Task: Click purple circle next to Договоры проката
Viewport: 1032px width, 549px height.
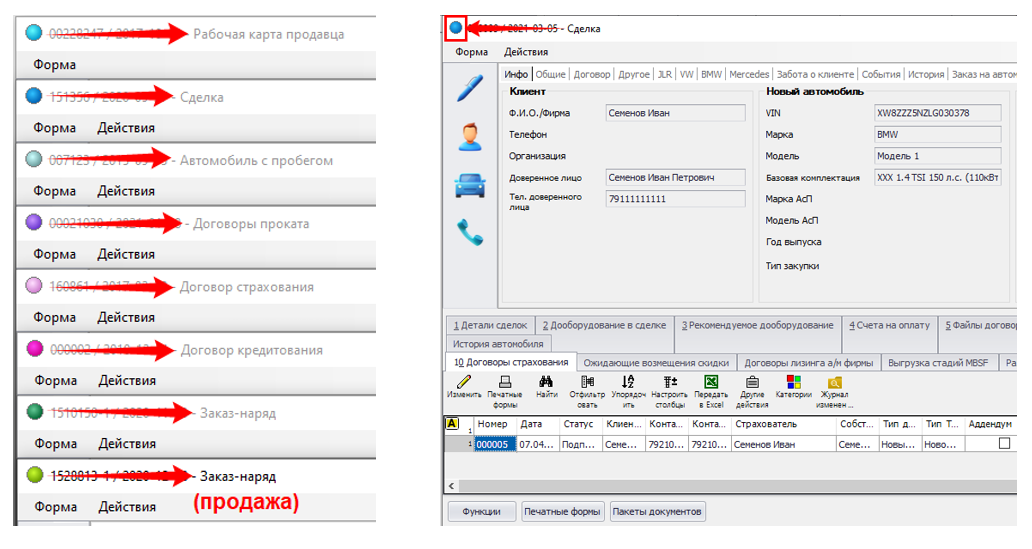Action: coord(33,222)
